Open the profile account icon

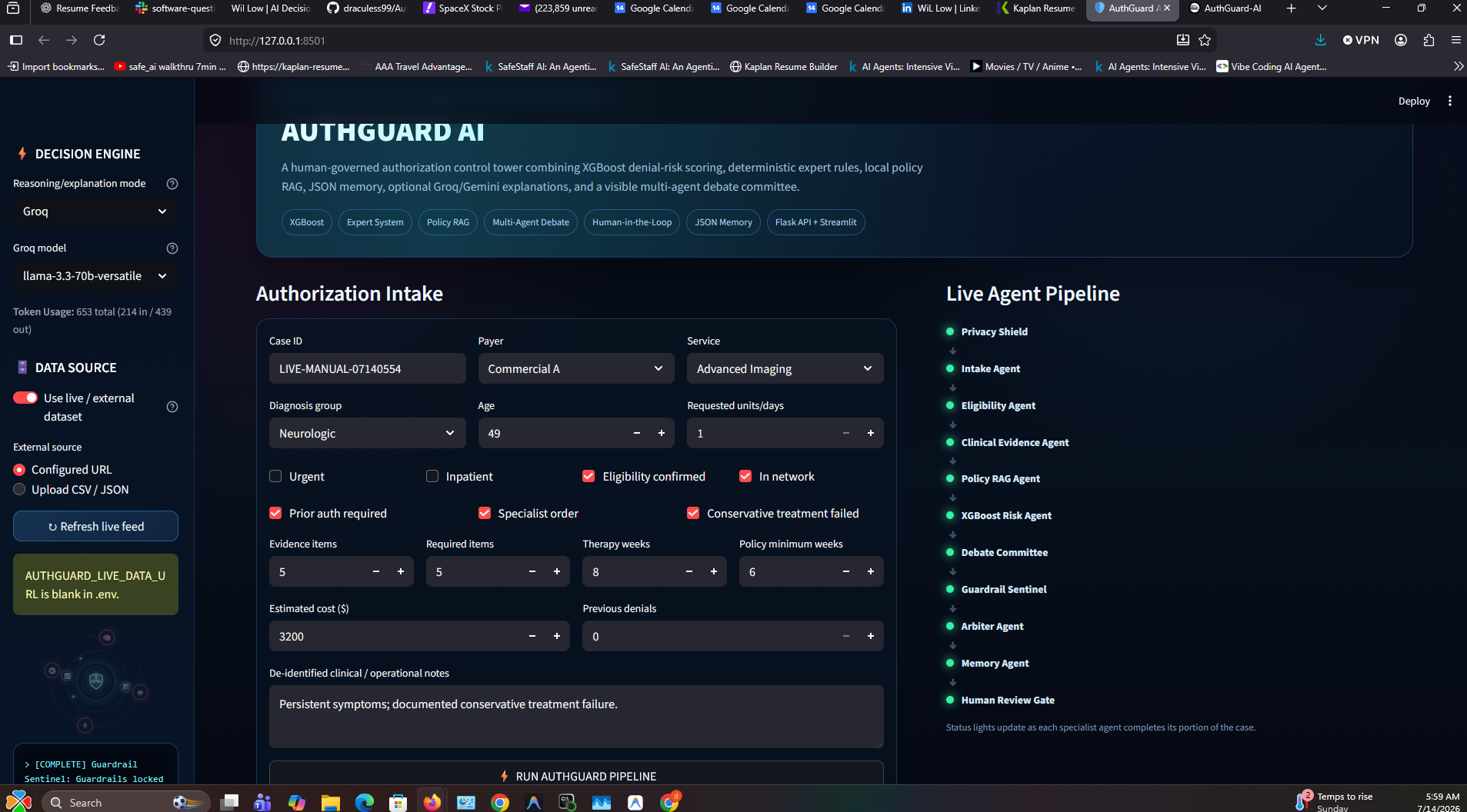(x=1401, y=40)
